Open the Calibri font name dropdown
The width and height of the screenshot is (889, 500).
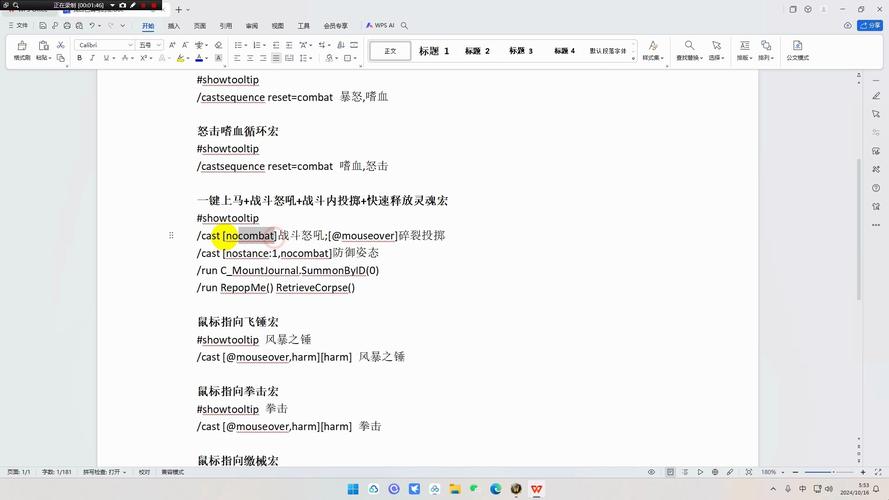[130, 45]
